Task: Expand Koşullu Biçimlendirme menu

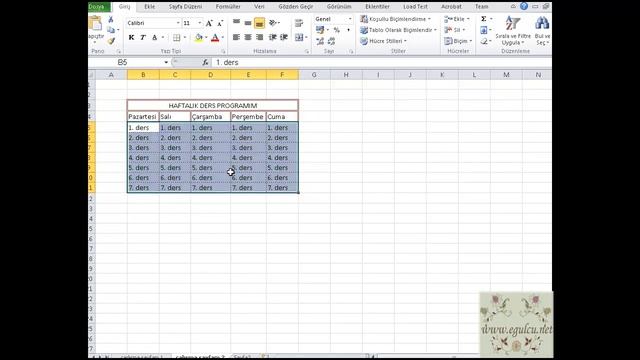Action: point(396,19)
